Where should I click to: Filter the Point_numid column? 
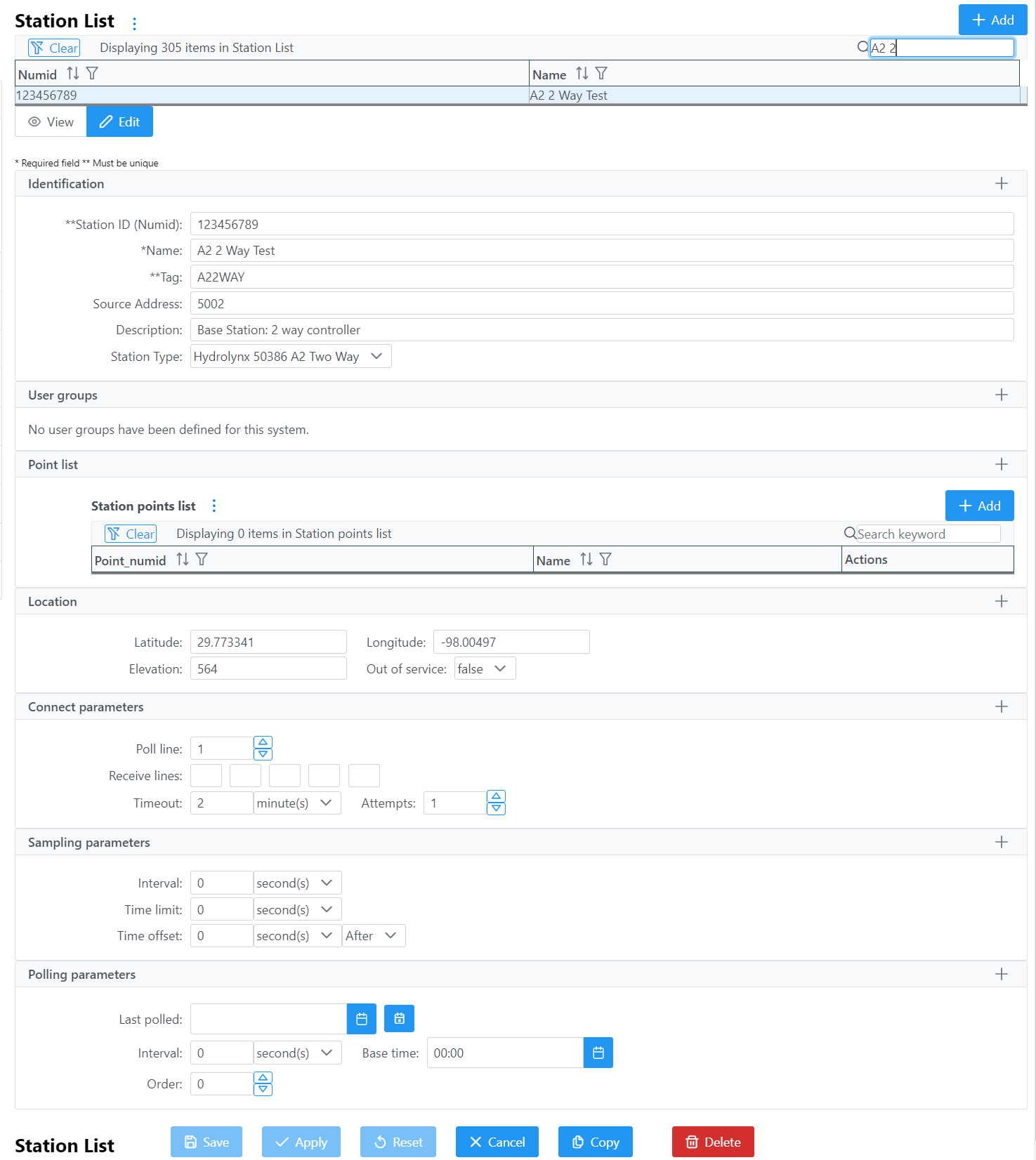tap(202, 560)
